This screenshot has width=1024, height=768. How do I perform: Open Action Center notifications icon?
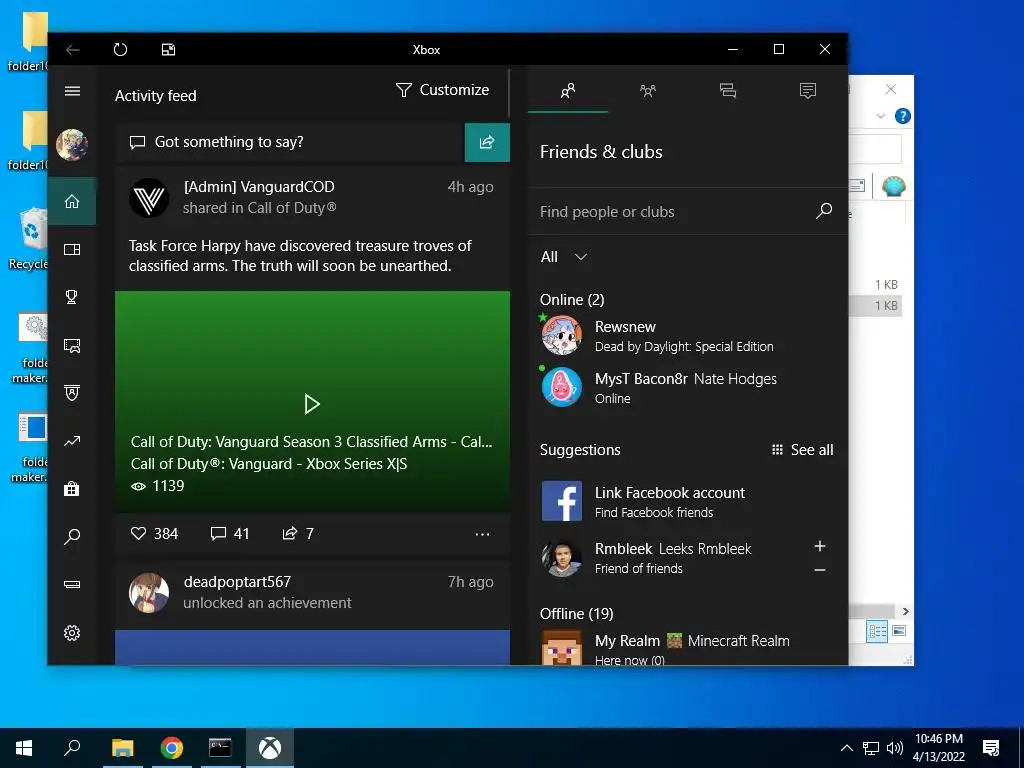pyautogui.click(x=991, y=748)
